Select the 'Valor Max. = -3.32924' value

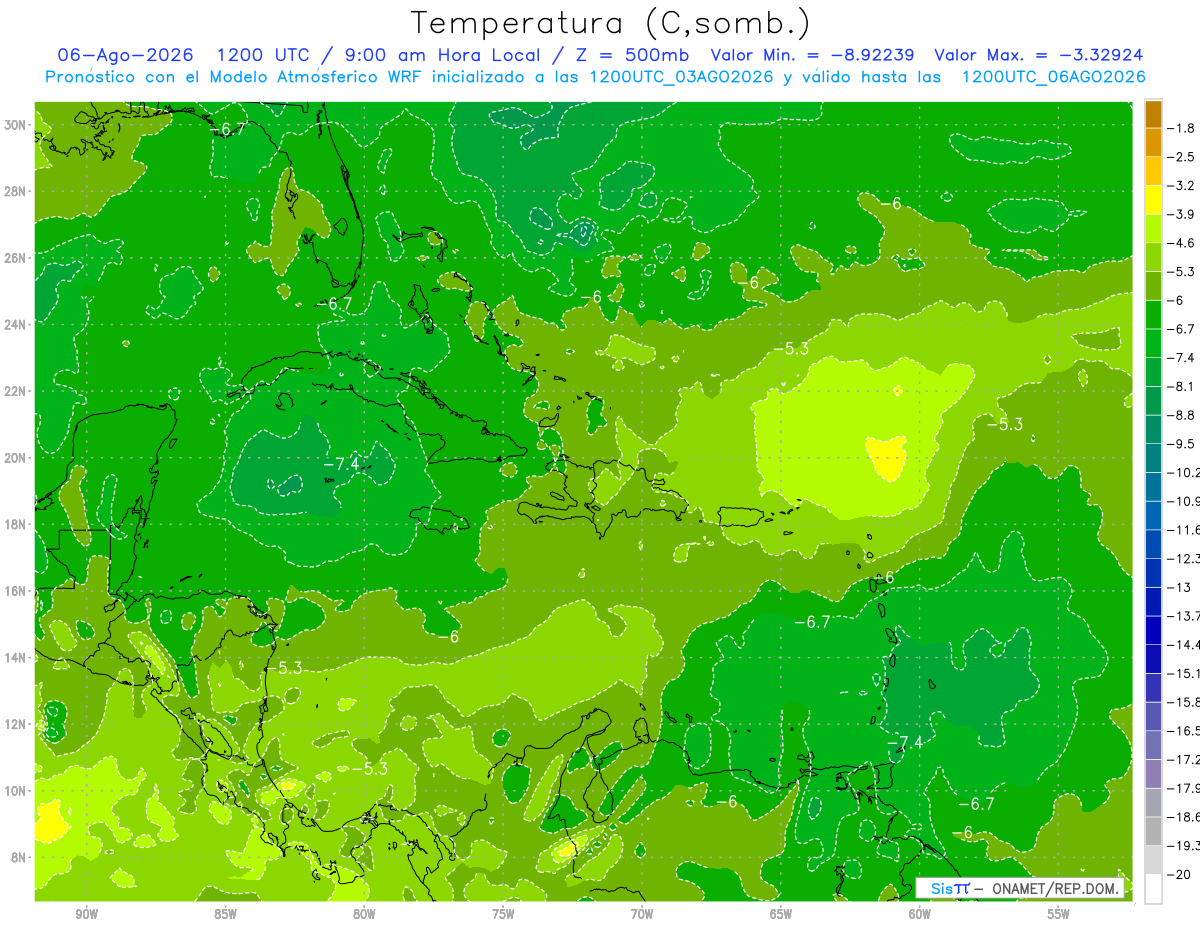click(x=1039, y=55)
